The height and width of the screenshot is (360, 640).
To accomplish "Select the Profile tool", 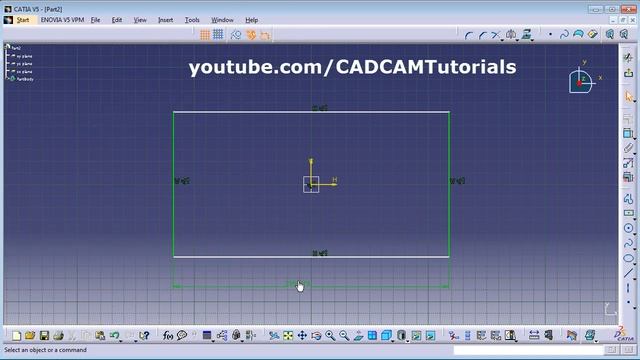I will pyautogui.click(x=628, y=199).
